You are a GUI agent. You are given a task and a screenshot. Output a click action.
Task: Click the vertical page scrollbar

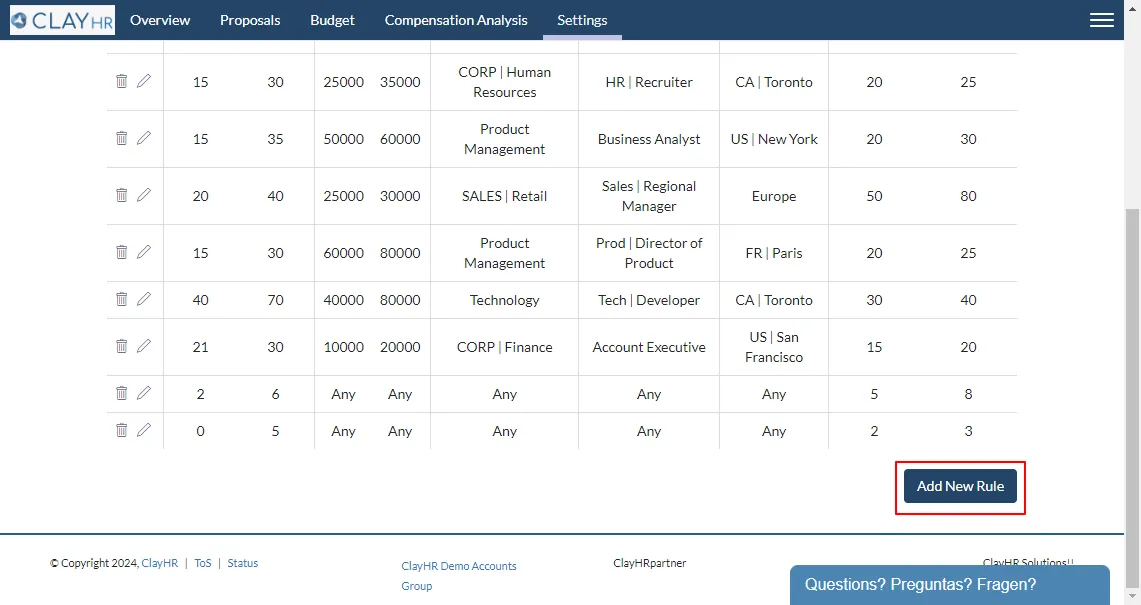coord(1132,397)
